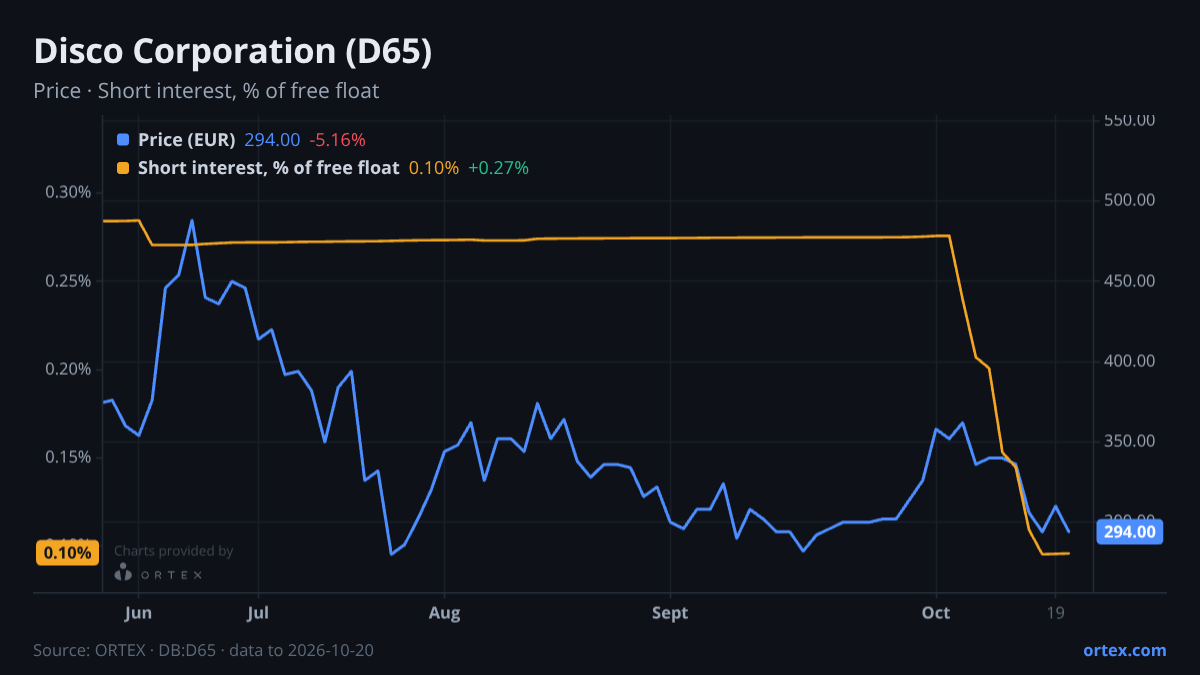The height and width of the screenshot is (675, 1200).
Task: Click the 350.00 right axis label
Action: (x=1130, y=441)
